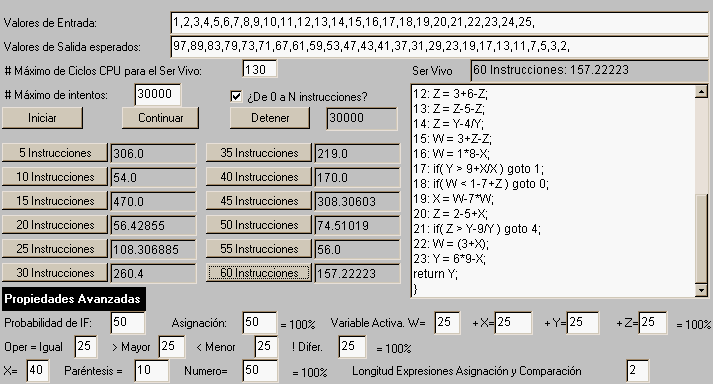The image size is (713, 384).
Task: Toggle the '¿De 0 a N instrucciones?' checkbox
Action: (236, 96)
